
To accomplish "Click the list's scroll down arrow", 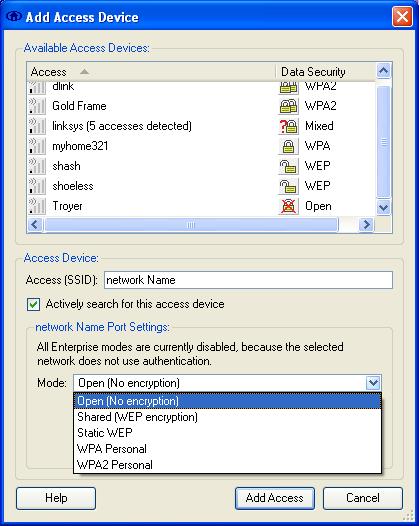I will [x=383, y=207].
